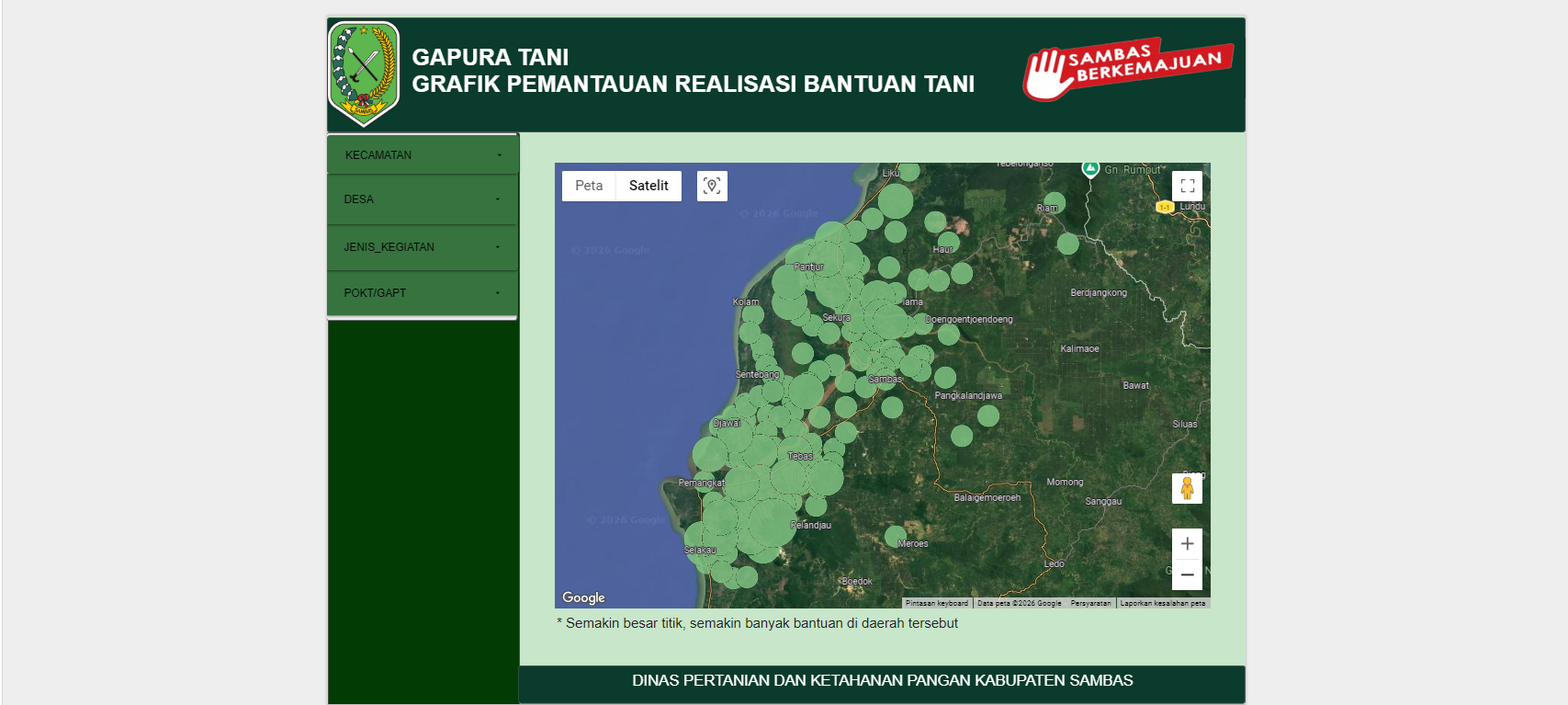Switch map to Satelit view
The height and width of the screenshot is (705, 1568).
click(x=649, y=186)
